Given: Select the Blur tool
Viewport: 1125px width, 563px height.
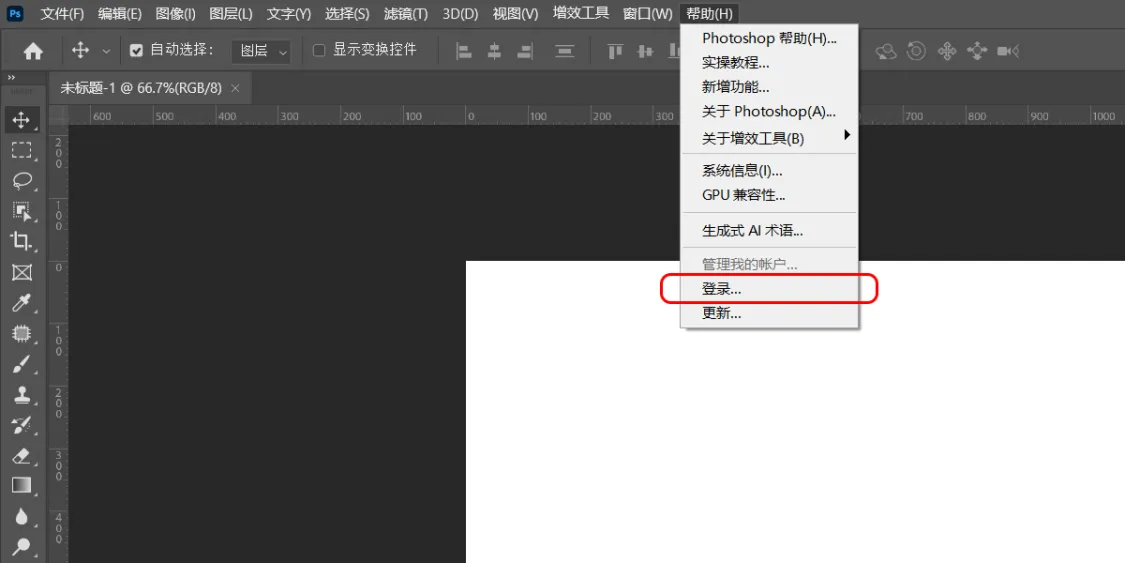Looking at the screenshot, I should coord(22,516).
